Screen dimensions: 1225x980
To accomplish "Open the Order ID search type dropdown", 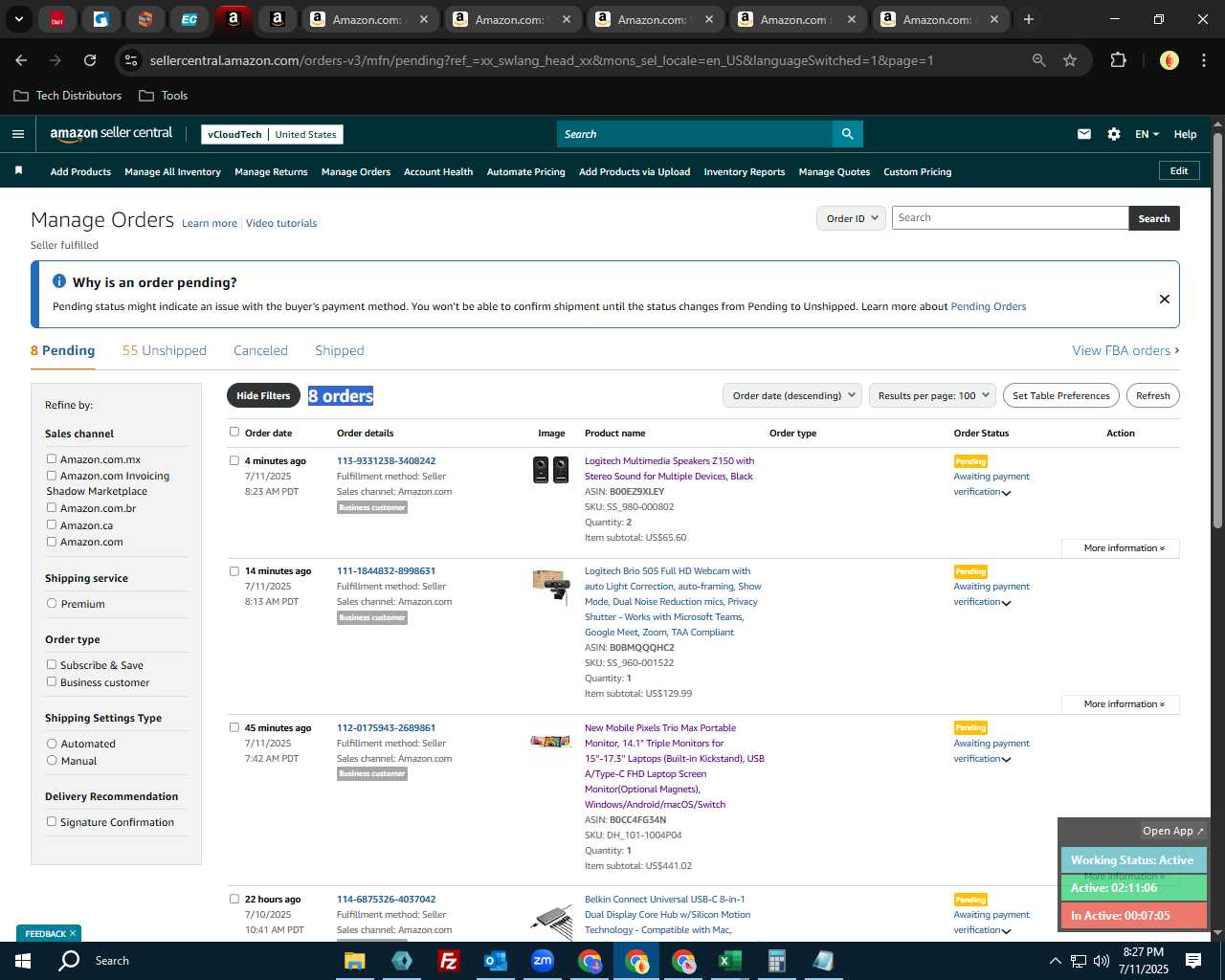I will click(851, 218).
